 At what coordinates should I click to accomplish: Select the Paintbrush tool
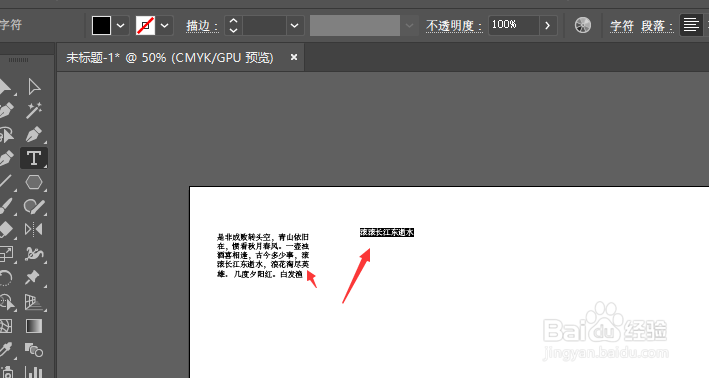pyautogui.click(x=6, y=206)
